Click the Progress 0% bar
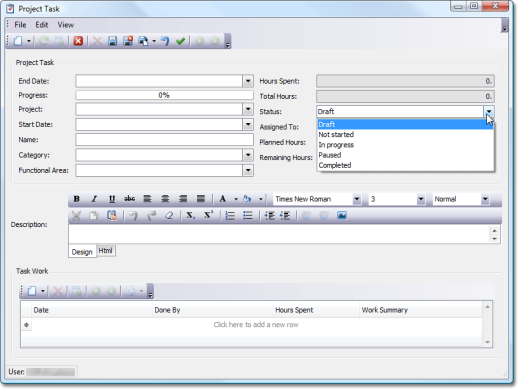 (164, 95)
